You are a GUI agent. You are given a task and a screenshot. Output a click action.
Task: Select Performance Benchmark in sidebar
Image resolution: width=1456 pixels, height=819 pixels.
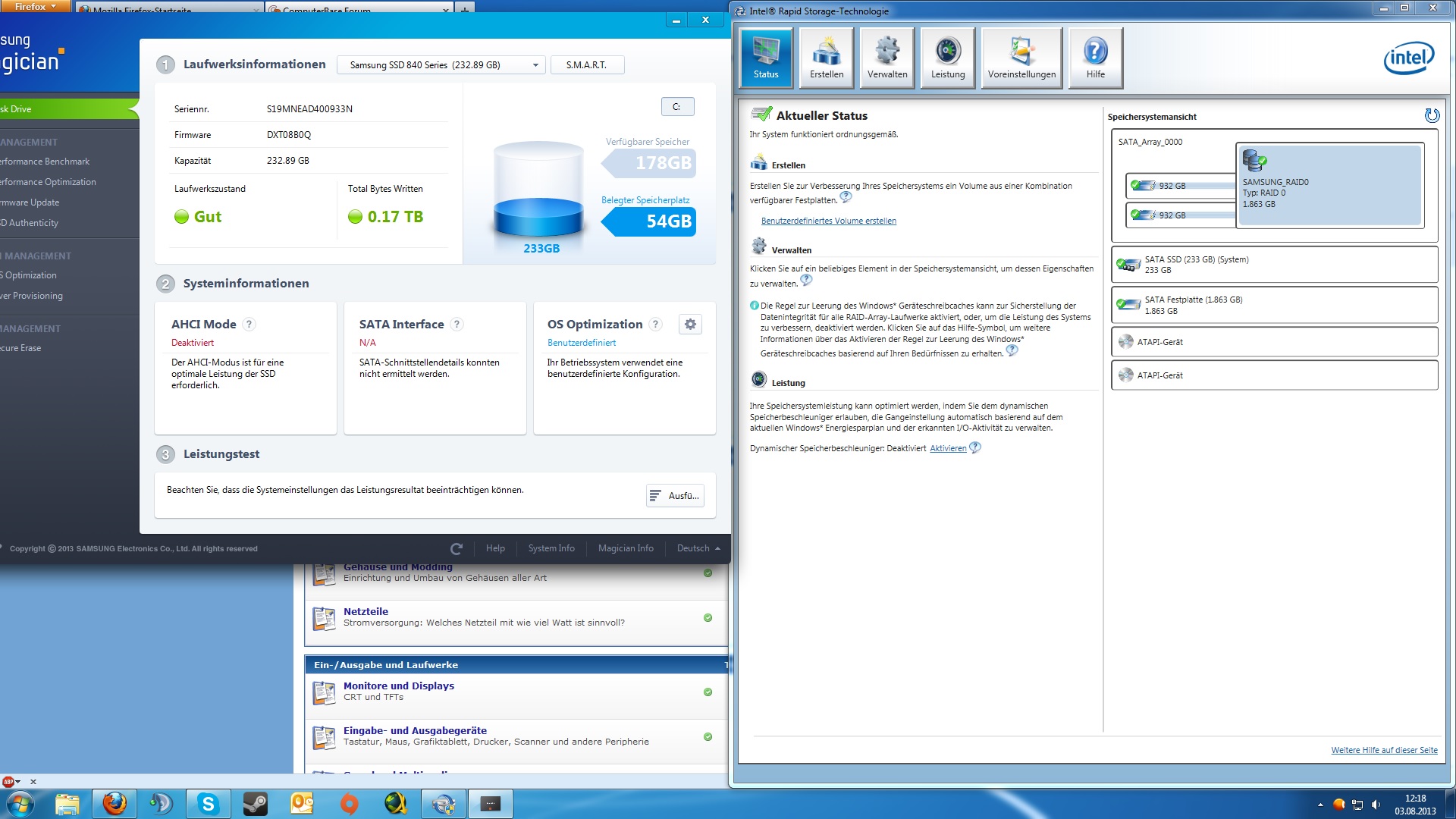(x=45, y=162)
